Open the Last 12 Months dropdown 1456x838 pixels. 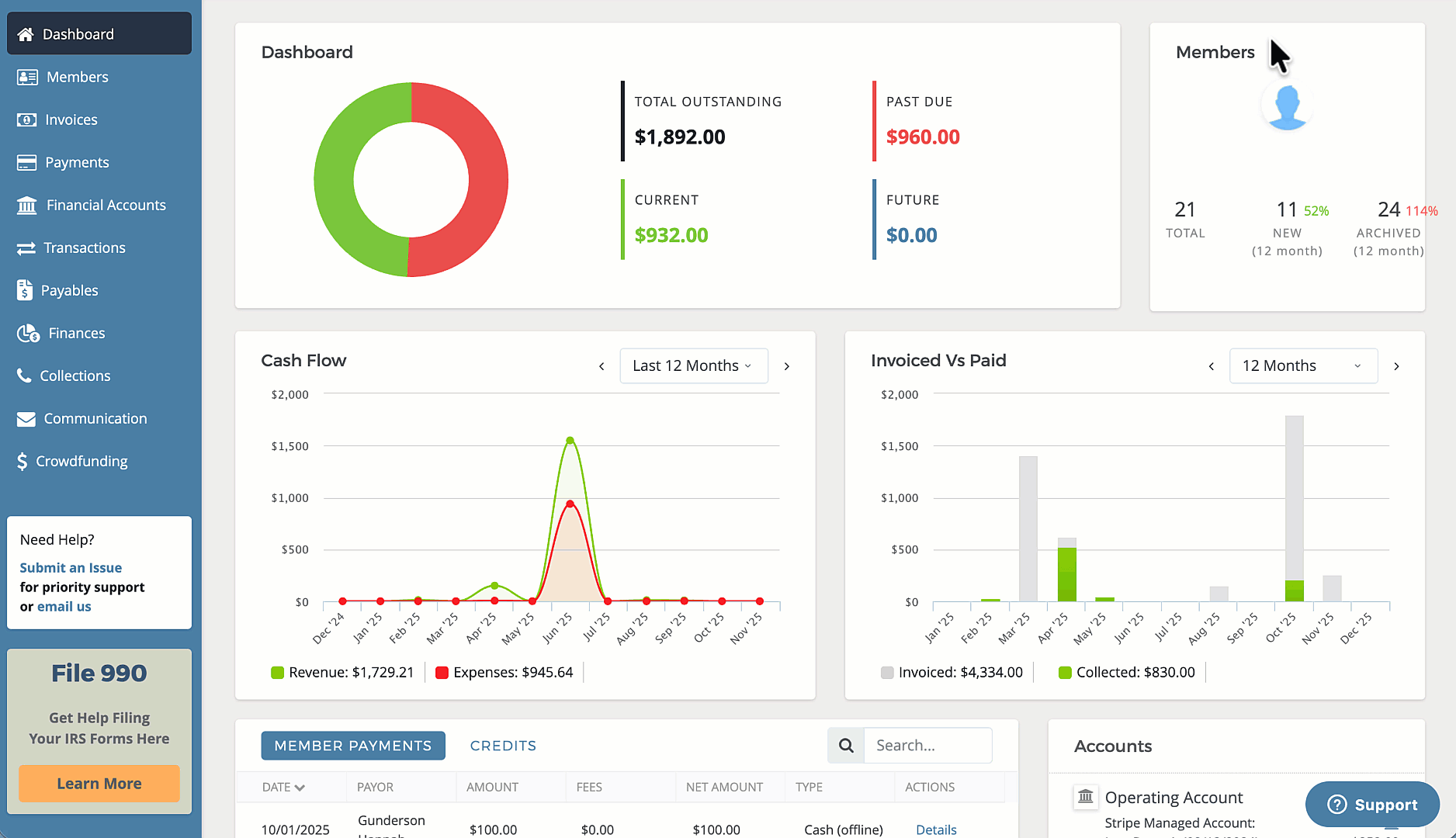point(693,365)
